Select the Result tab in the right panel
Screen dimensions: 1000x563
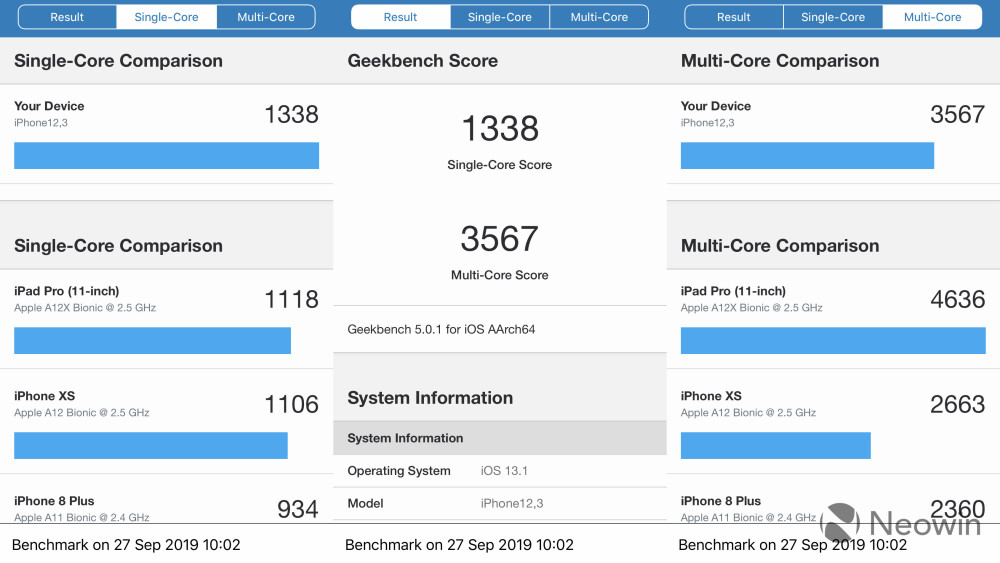click(x=733, y=17)
